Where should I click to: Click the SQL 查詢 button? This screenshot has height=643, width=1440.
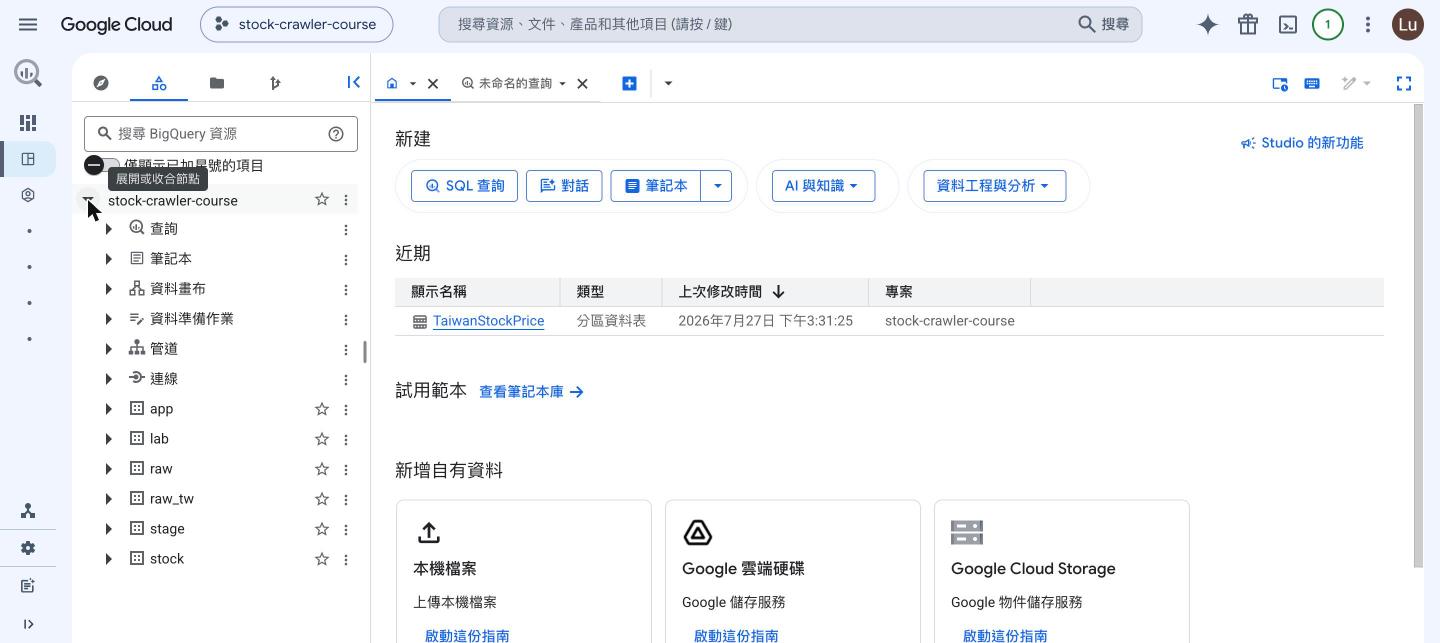[x=464, y=185]
